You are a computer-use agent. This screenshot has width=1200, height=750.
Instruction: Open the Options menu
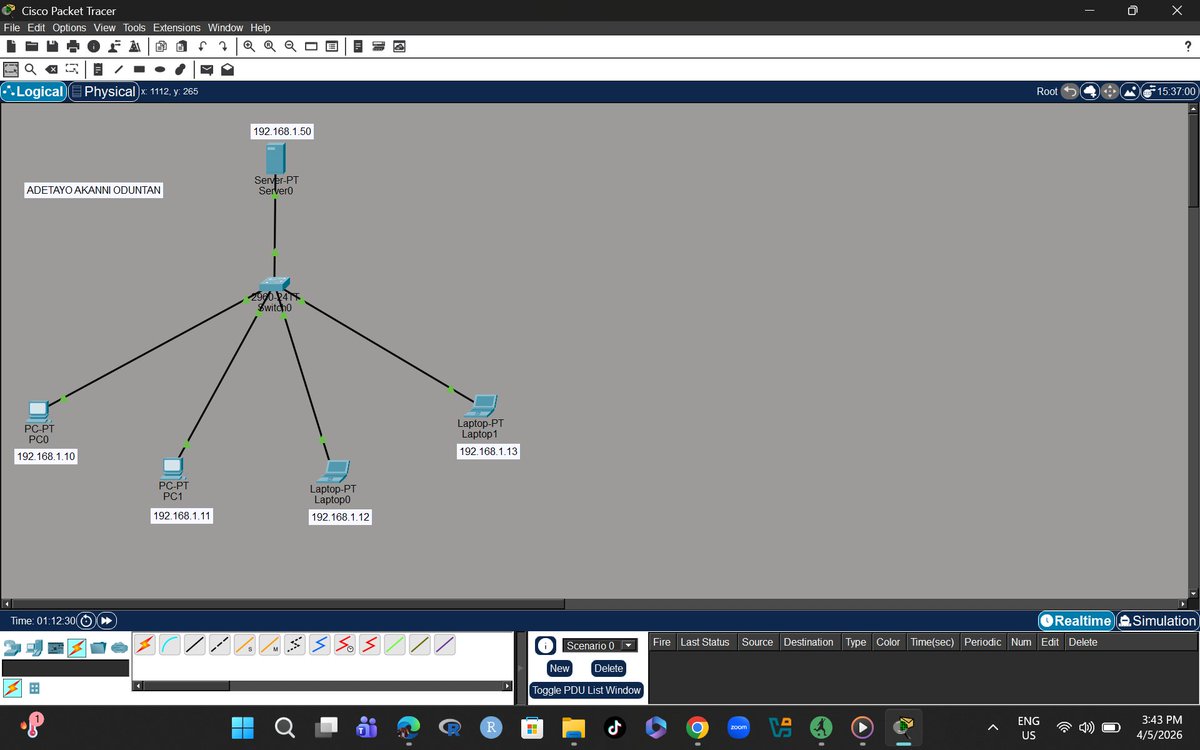click(x=69, y=27)
